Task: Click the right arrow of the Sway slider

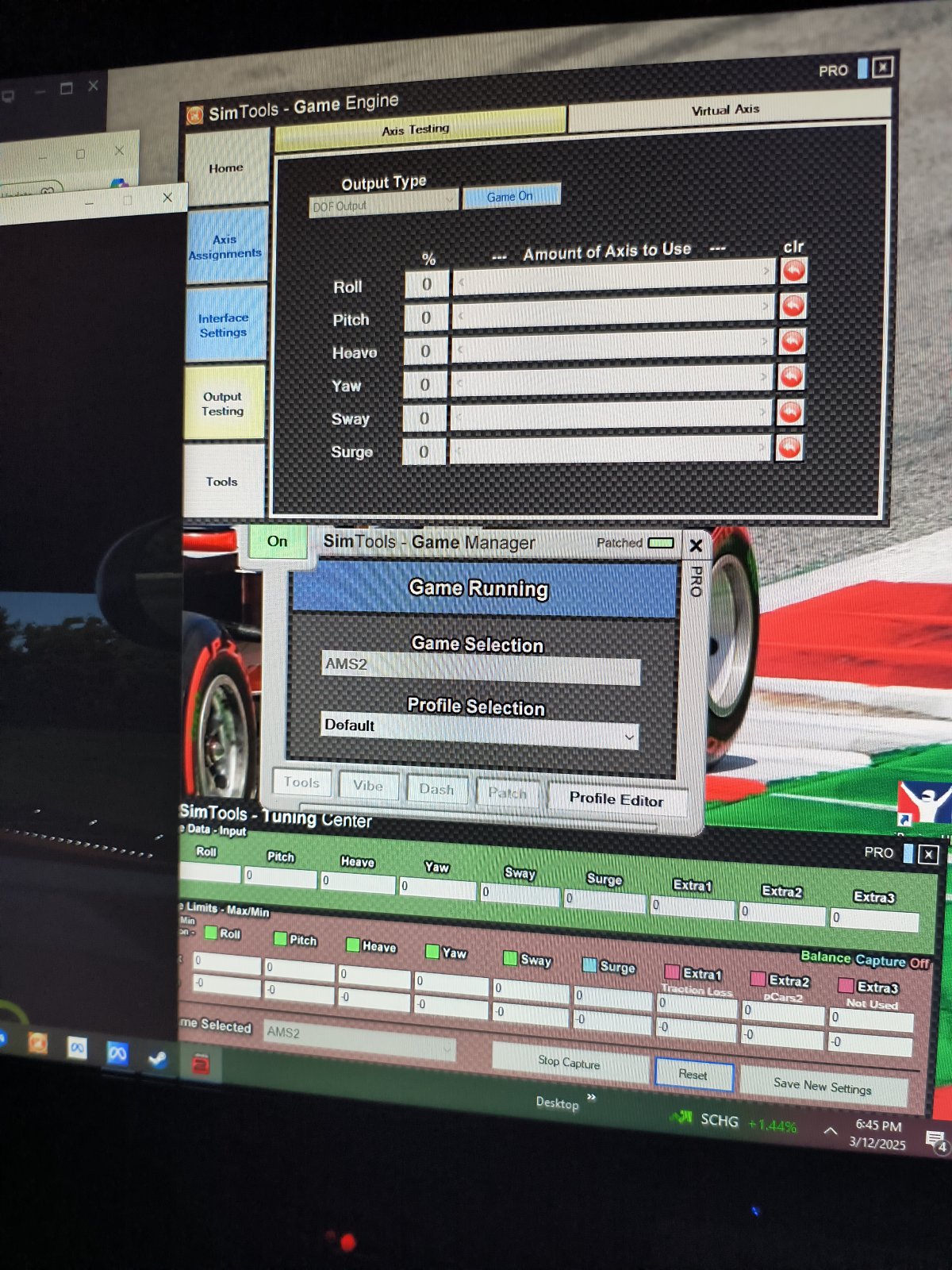Action: [x=763, y=412]
